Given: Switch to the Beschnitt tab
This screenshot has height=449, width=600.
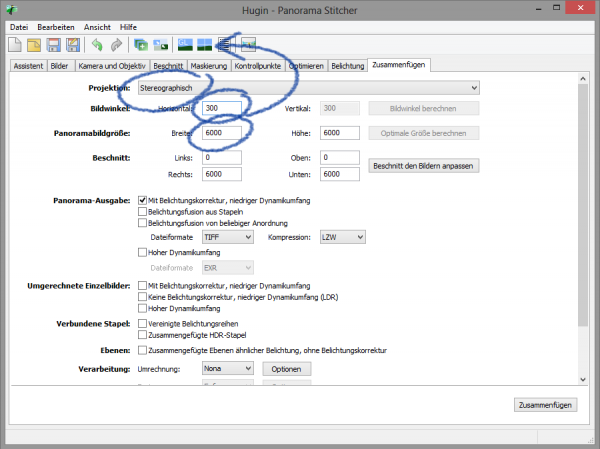Looking at the screenshot, I should [x=168, y=66].
